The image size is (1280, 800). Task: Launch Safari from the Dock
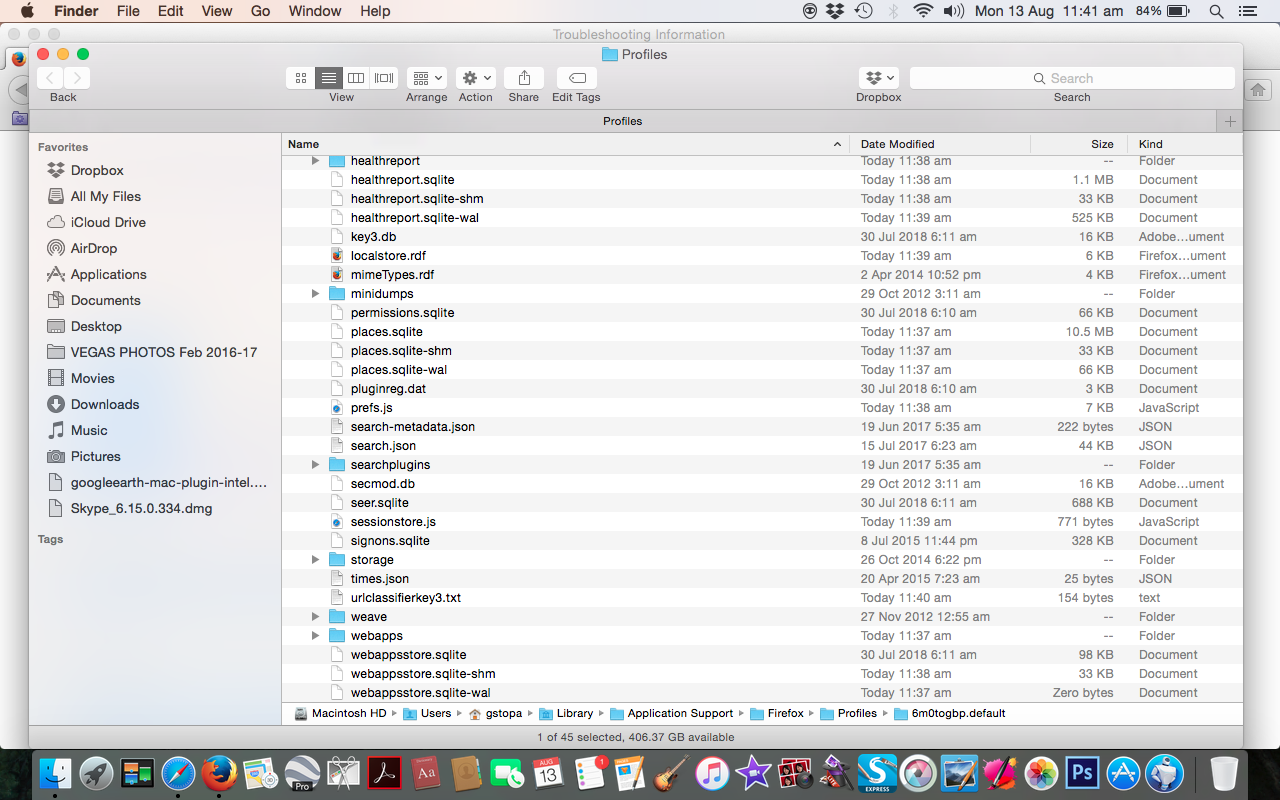click(x=178, y=773)
